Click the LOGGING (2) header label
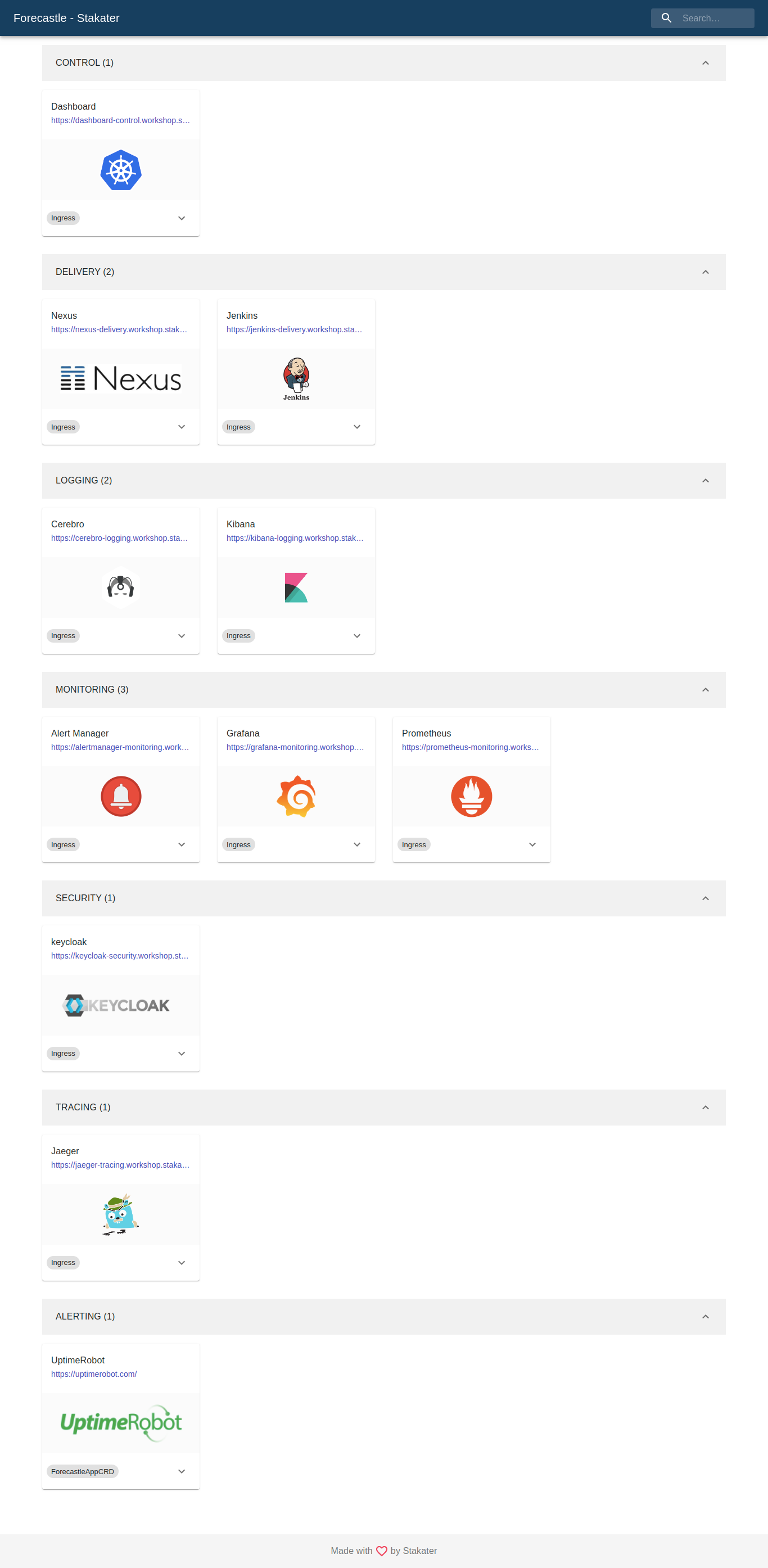The width and height of the screenshot is (768, 1568). [84, 481]
